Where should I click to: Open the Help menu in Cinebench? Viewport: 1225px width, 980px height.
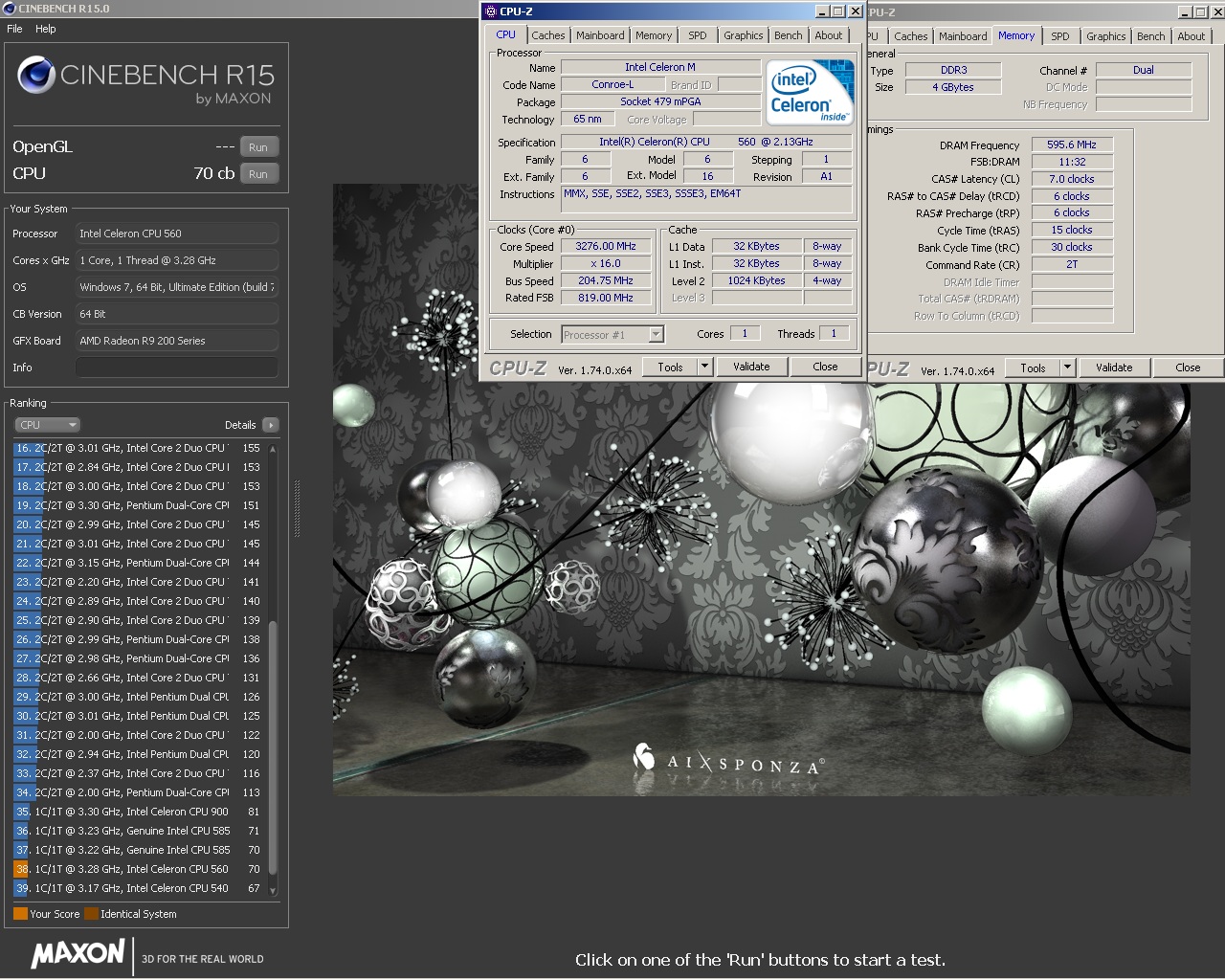coord(46,29)
